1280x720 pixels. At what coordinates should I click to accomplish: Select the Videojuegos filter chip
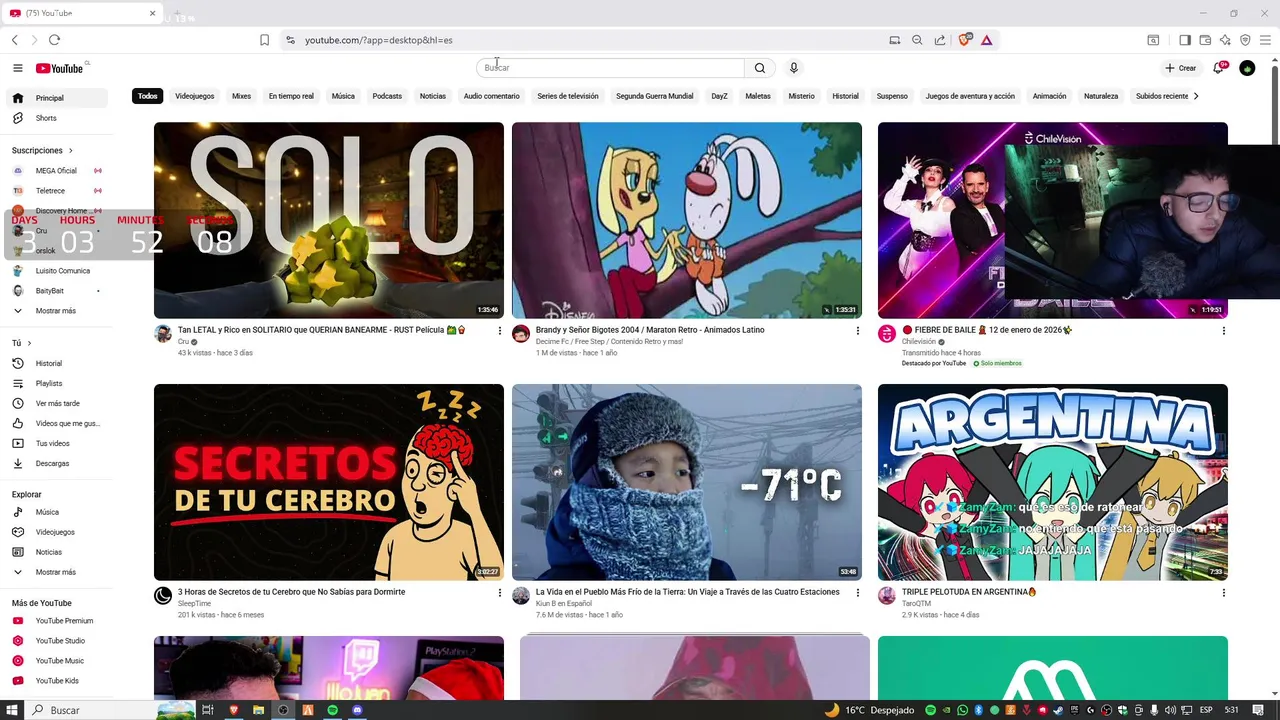pyautogui.click(x=195, y=96)
